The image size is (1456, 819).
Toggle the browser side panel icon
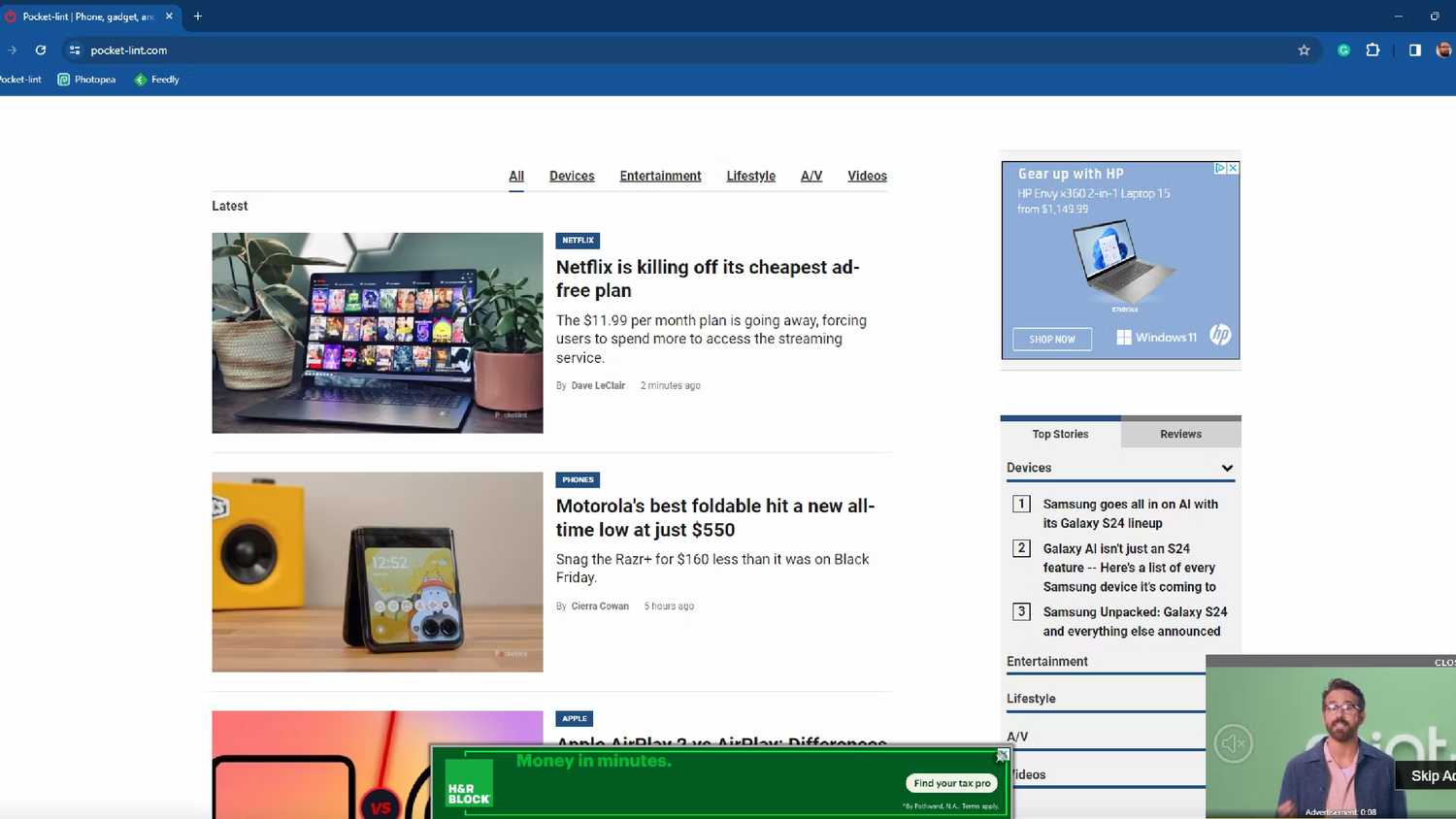tap(1414, 50)
